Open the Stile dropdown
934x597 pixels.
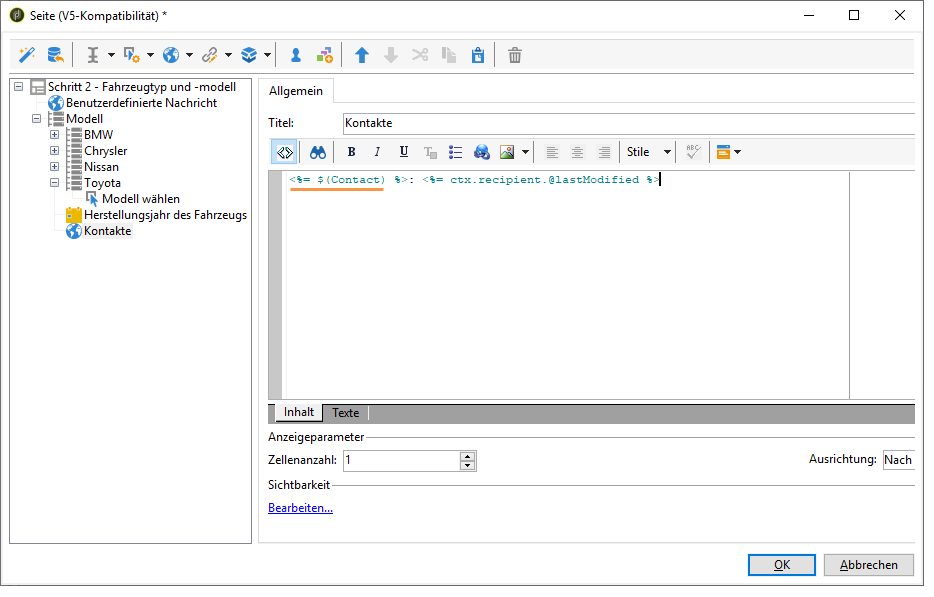(x=648, y=153)
